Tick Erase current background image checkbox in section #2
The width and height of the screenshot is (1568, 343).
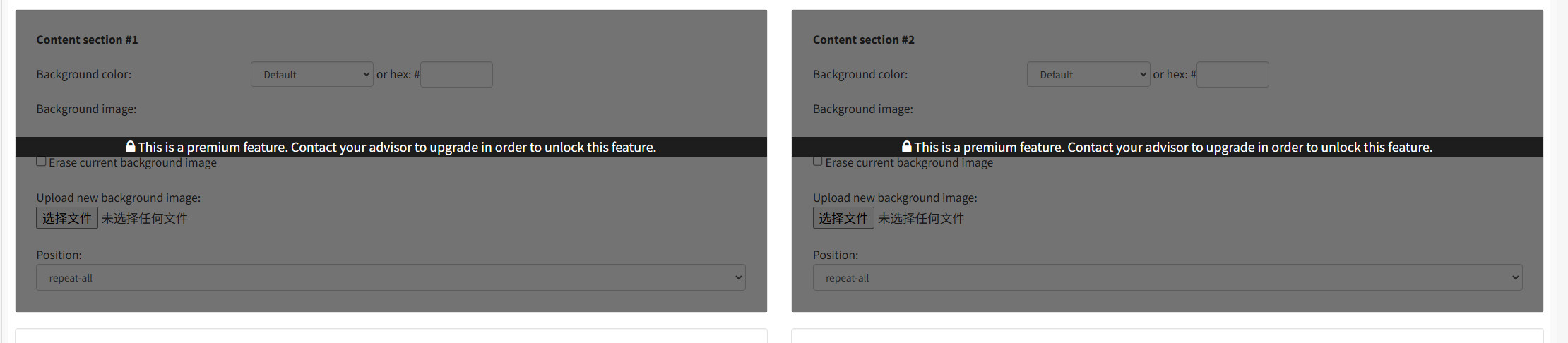click(818, 162)
